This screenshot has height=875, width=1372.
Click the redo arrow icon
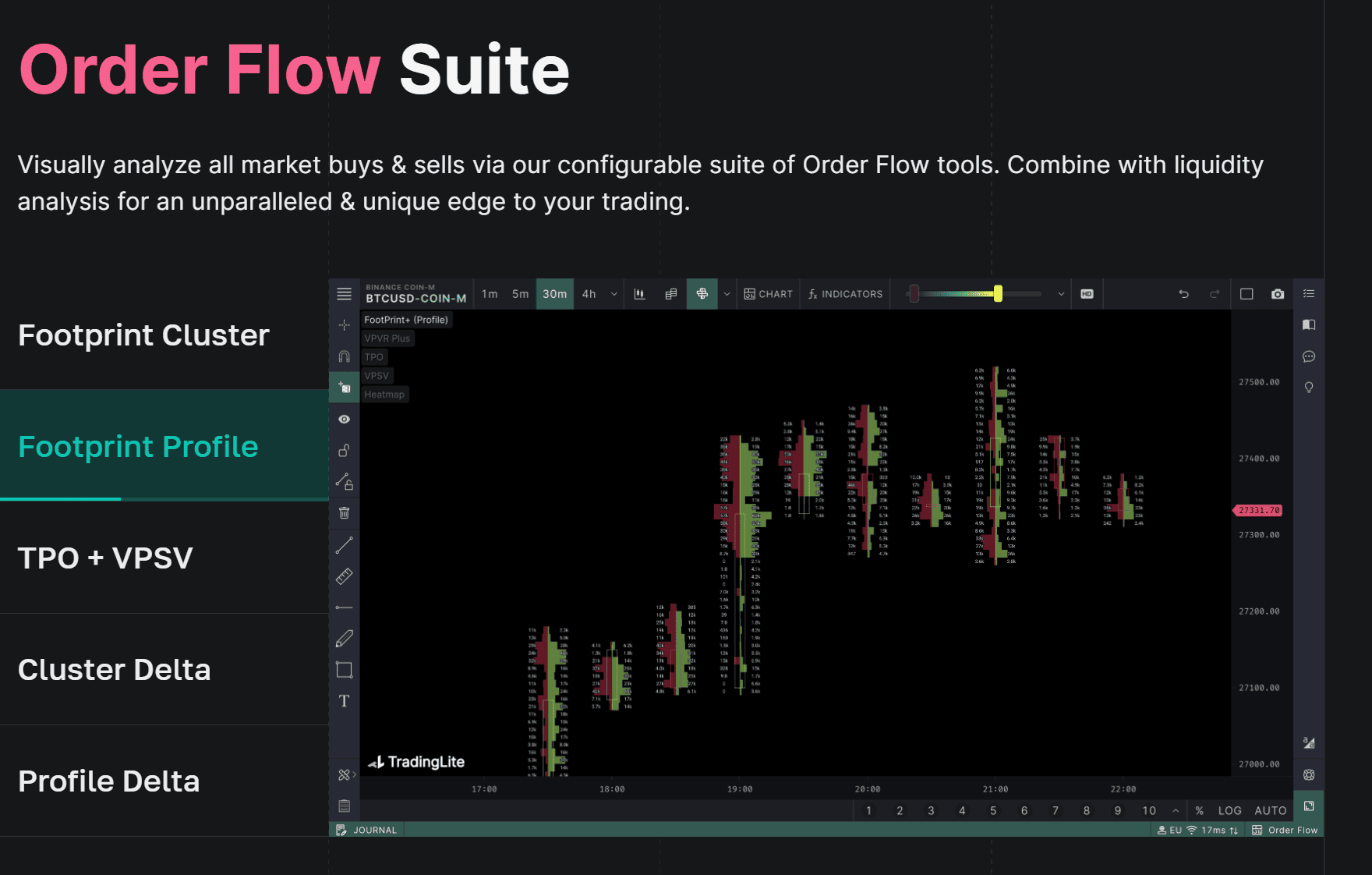(x=1215, y=294)
